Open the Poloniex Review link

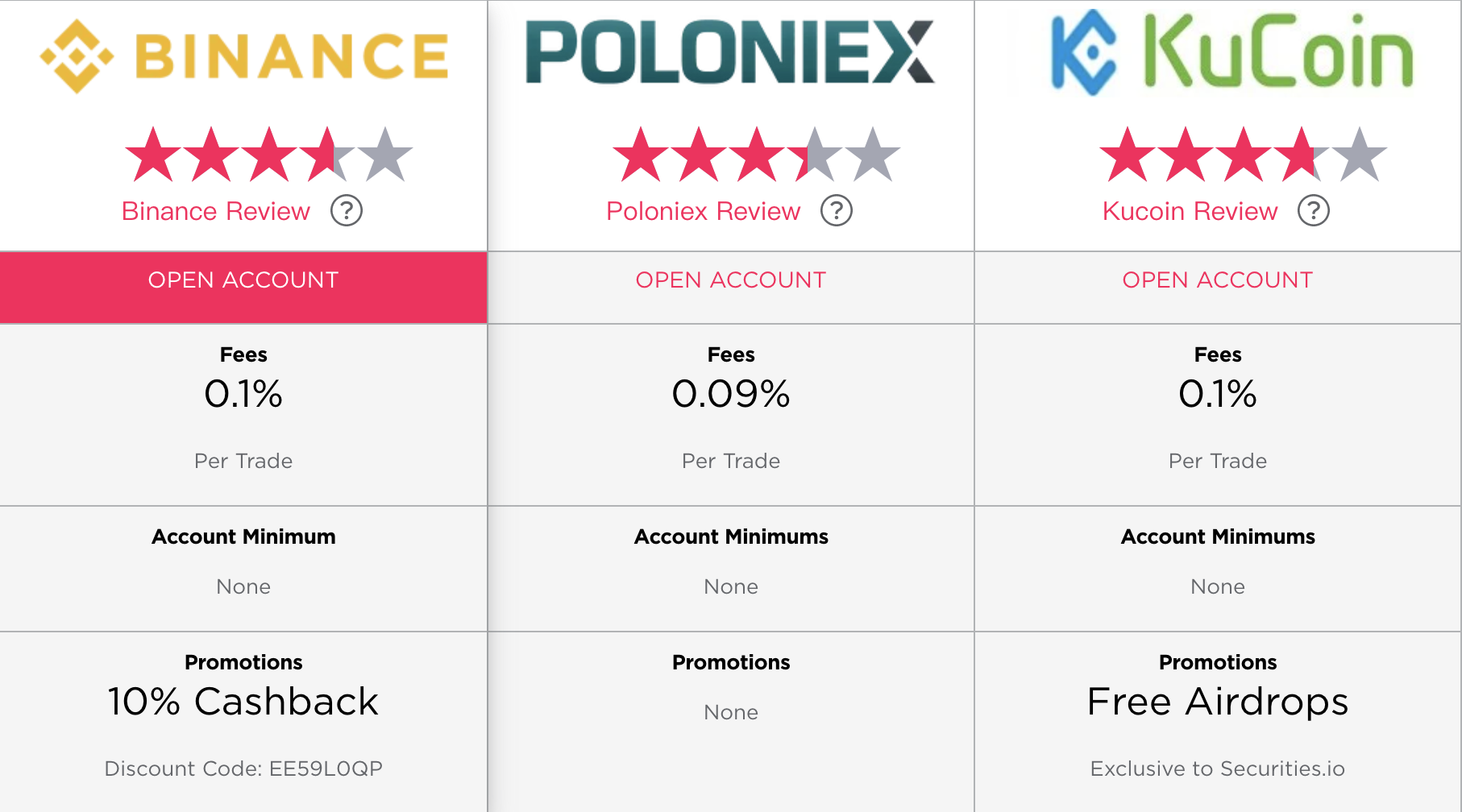704,211
